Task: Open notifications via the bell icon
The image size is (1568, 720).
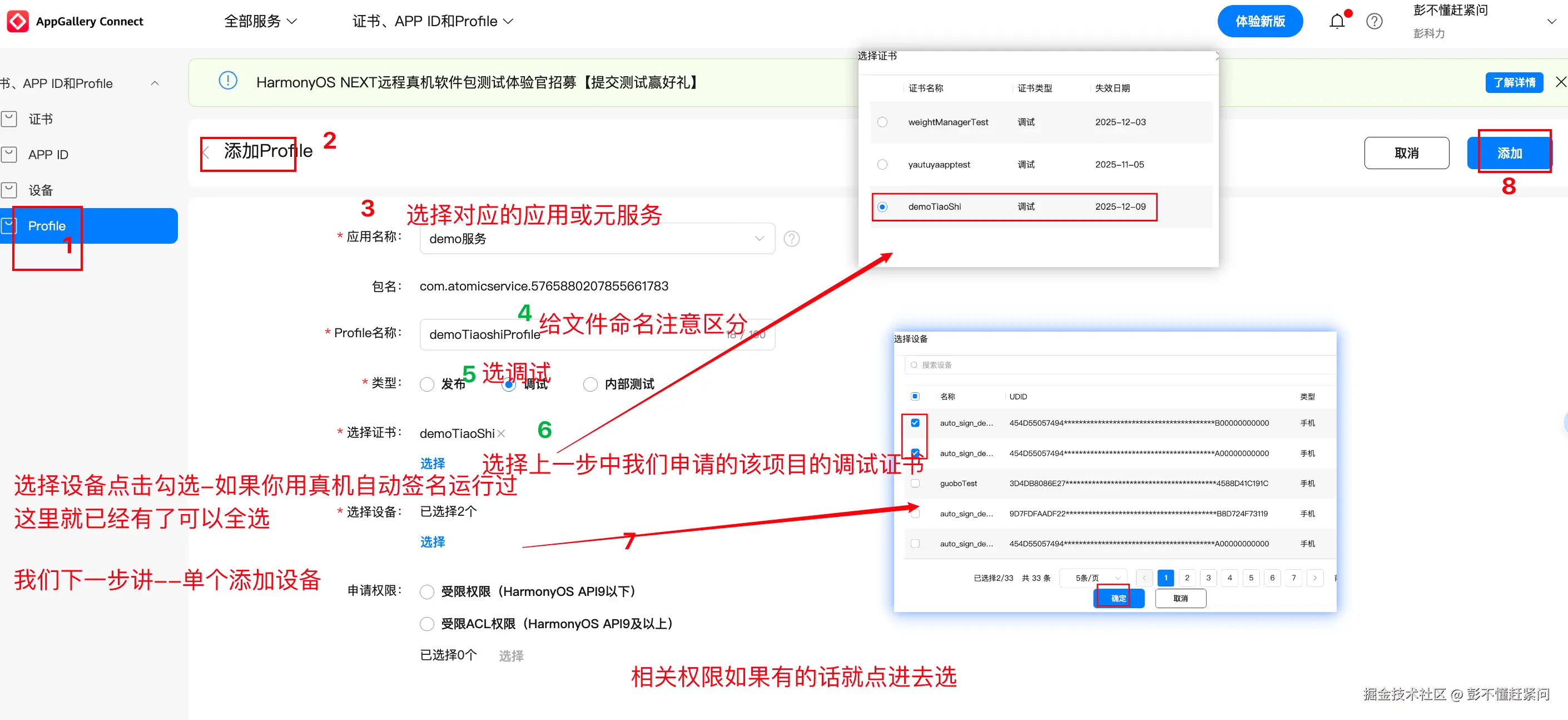Action: (x=1337, y=20)
